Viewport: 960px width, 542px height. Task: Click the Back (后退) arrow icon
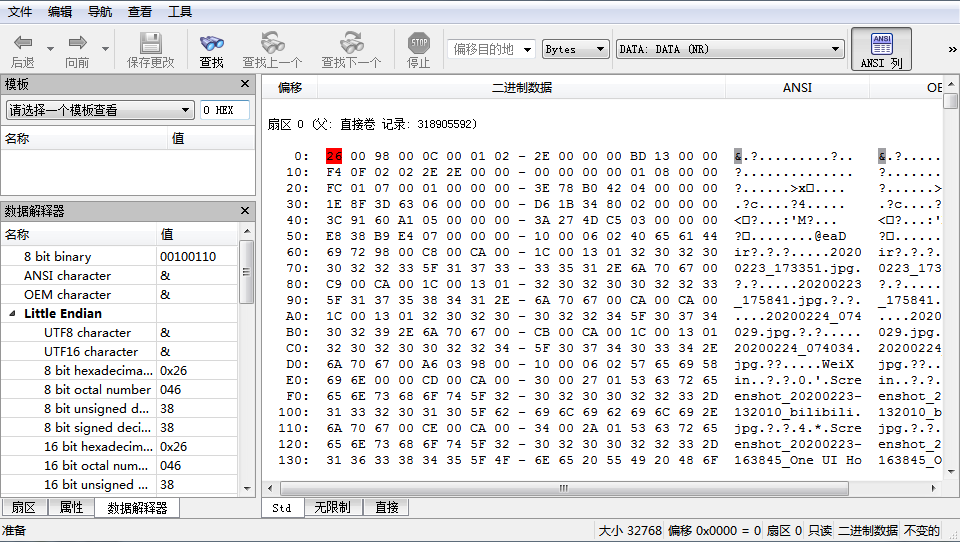tap(23, 43)
